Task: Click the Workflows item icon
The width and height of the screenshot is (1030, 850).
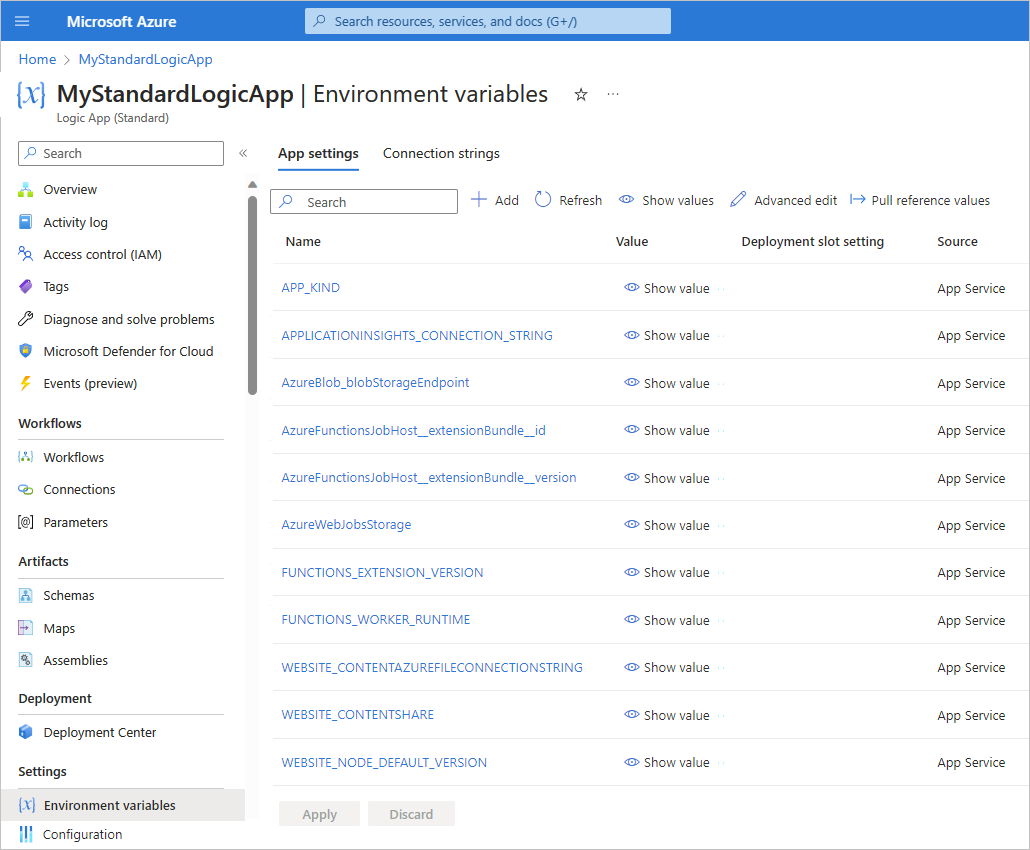Action: click(26, 457)
